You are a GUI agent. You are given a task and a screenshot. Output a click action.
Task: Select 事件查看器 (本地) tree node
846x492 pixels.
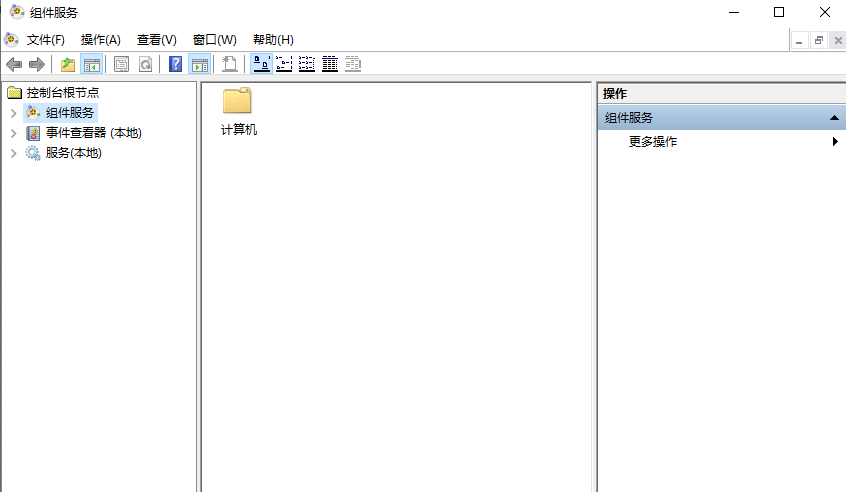pyautogui.click(x=93, y=133)
